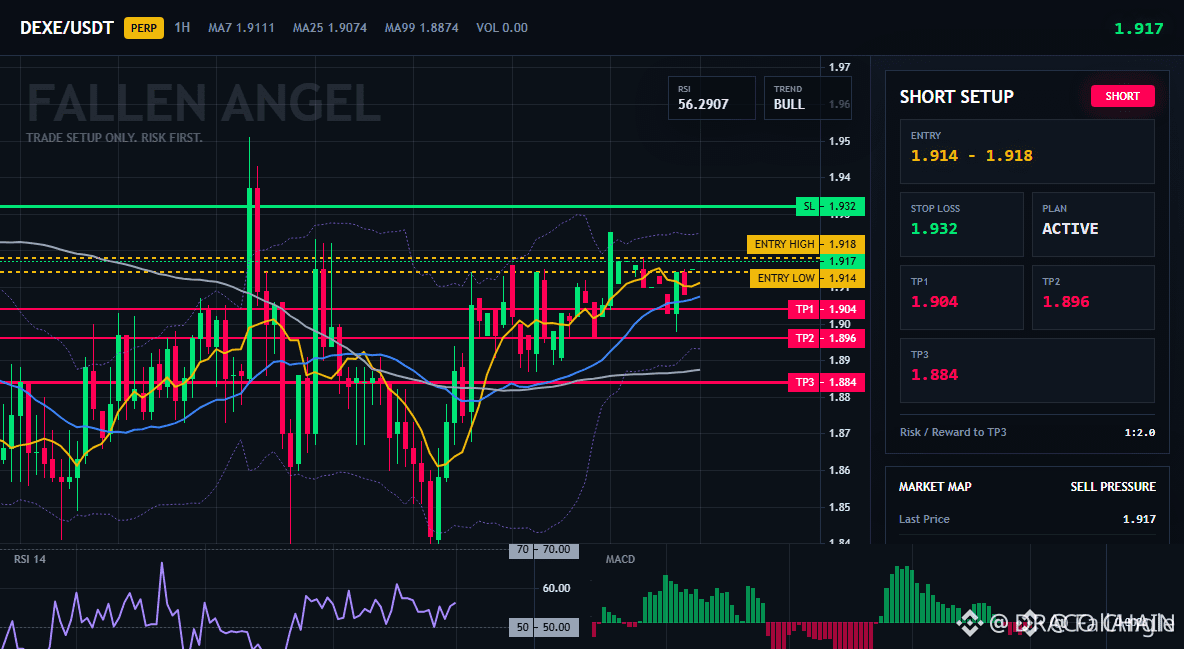Click the RSI 56.2907 box on chart
1184x649 pixels.
coord(711,98)
